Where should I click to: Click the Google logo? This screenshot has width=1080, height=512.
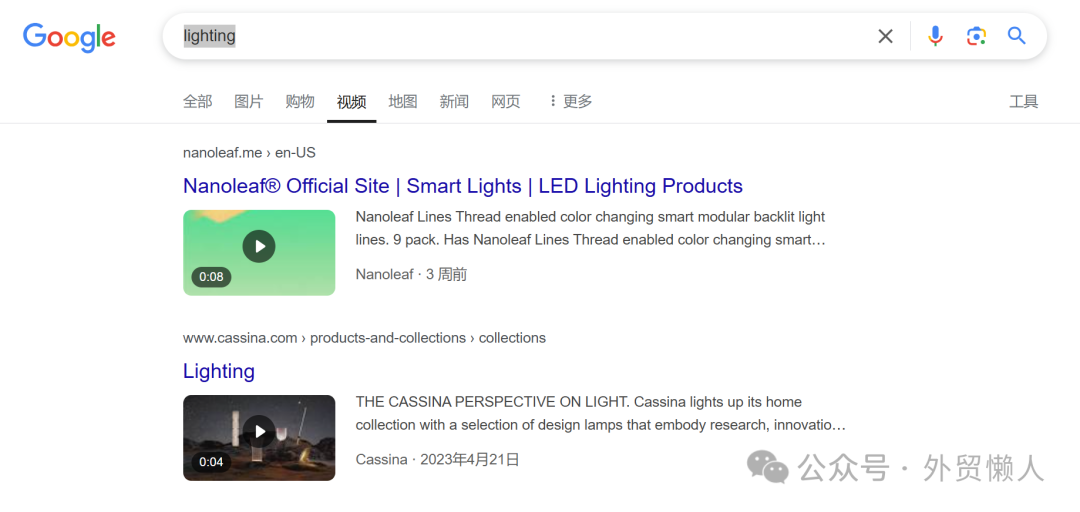coord(69,38)
